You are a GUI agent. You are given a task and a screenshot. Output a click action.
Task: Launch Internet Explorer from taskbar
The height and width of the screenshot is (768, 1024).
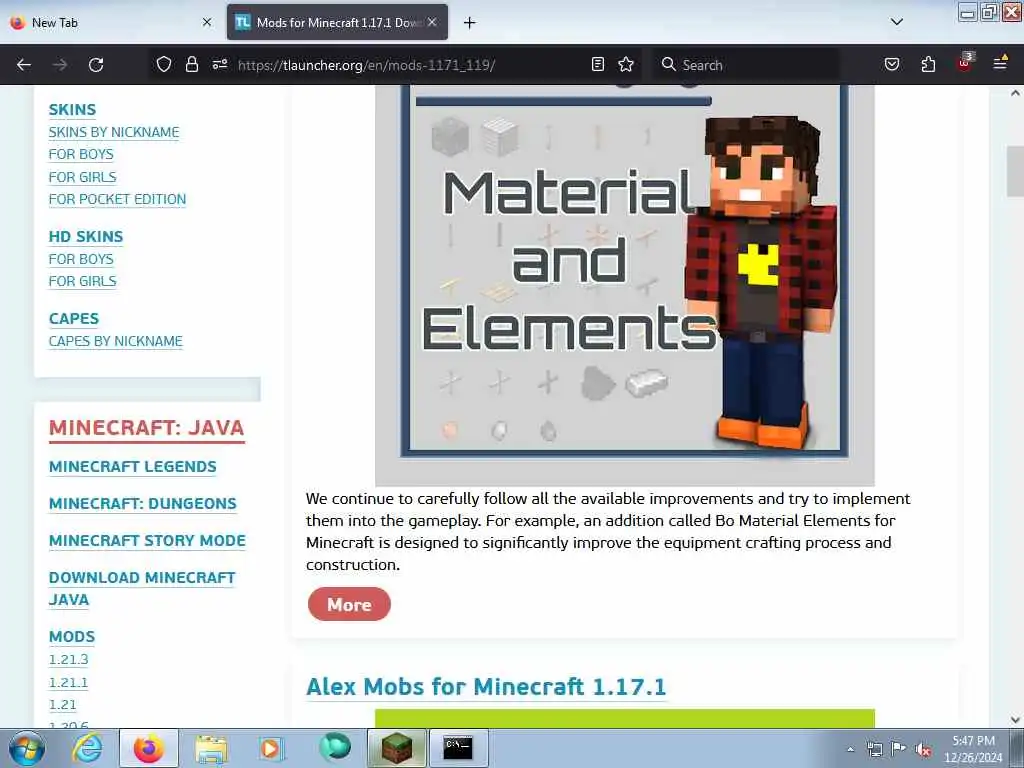pyautogui.click(x=87, y=748)
